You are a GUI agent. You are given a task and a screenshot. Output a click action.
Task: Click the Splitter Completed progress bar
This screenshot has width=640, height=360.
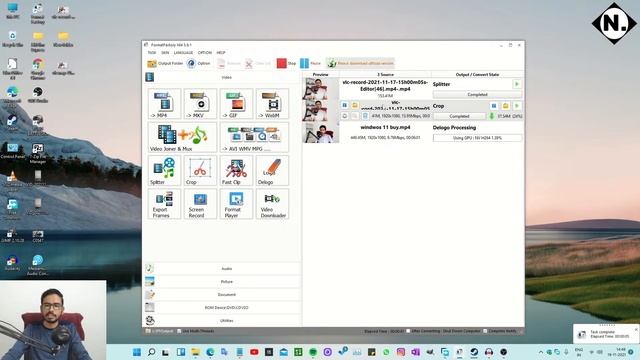477,94
